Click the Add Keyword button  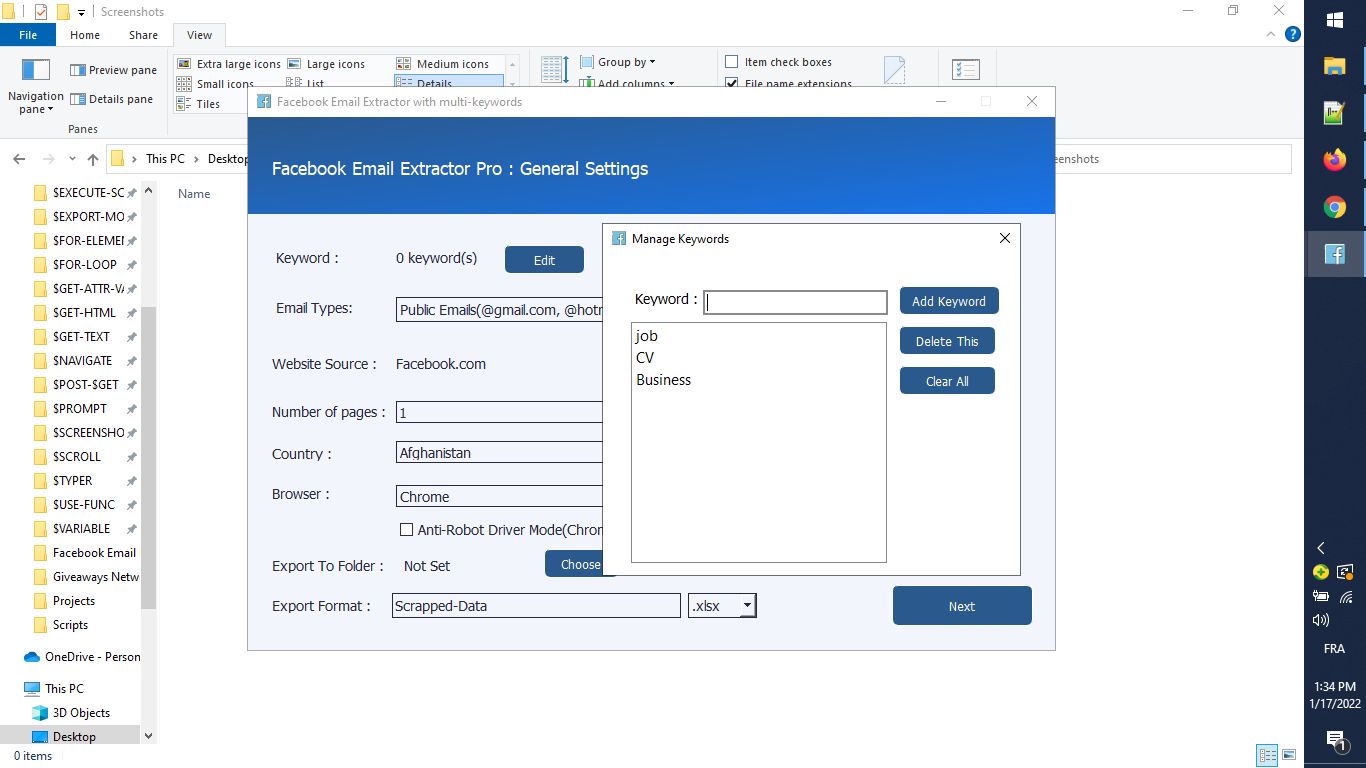point(949,301)
